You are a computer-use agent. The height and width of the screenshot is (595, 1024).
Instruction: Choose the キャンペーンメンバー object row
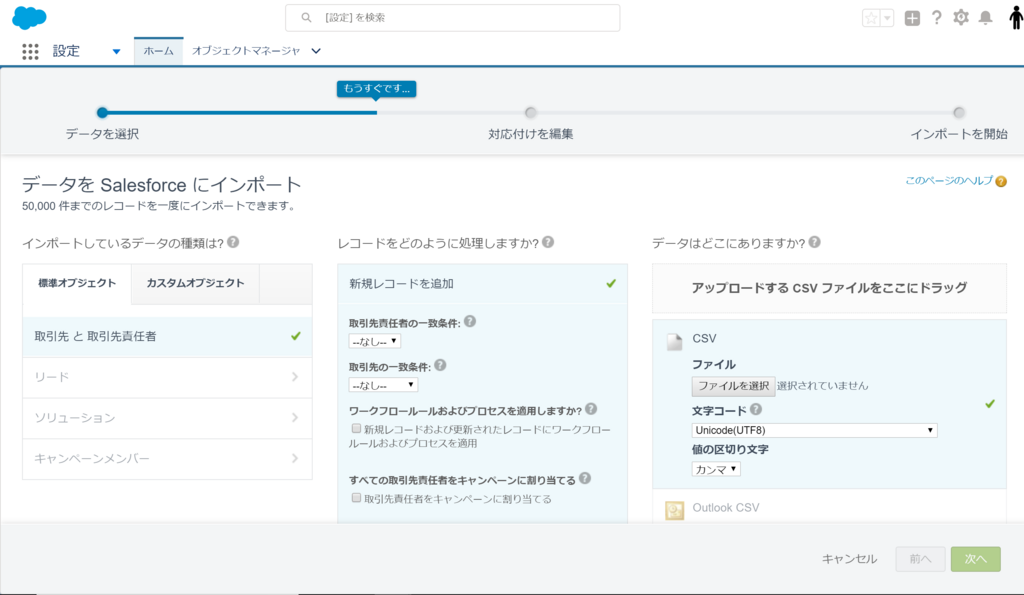coord(167,458)
